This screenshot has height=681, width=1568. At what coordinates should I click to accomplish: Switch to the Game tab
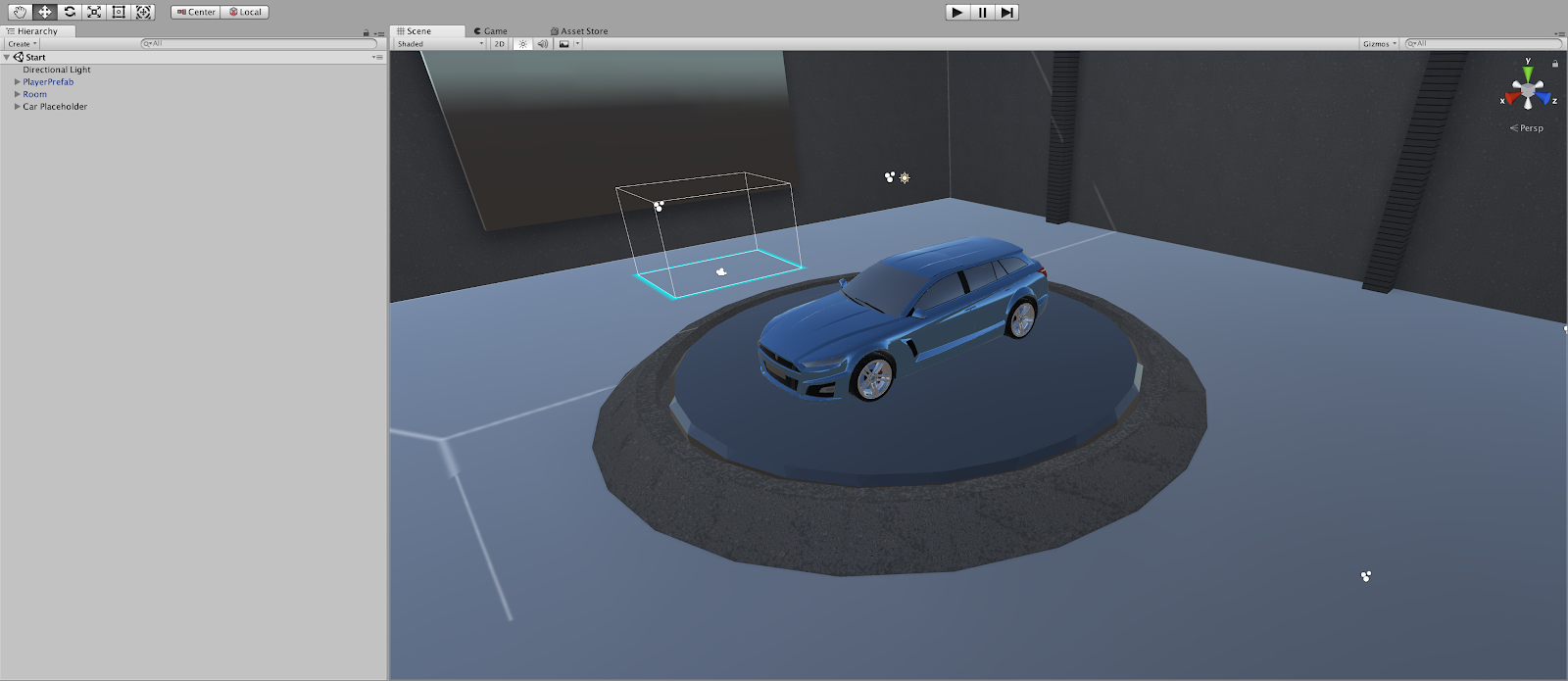(x=491, y=31)
